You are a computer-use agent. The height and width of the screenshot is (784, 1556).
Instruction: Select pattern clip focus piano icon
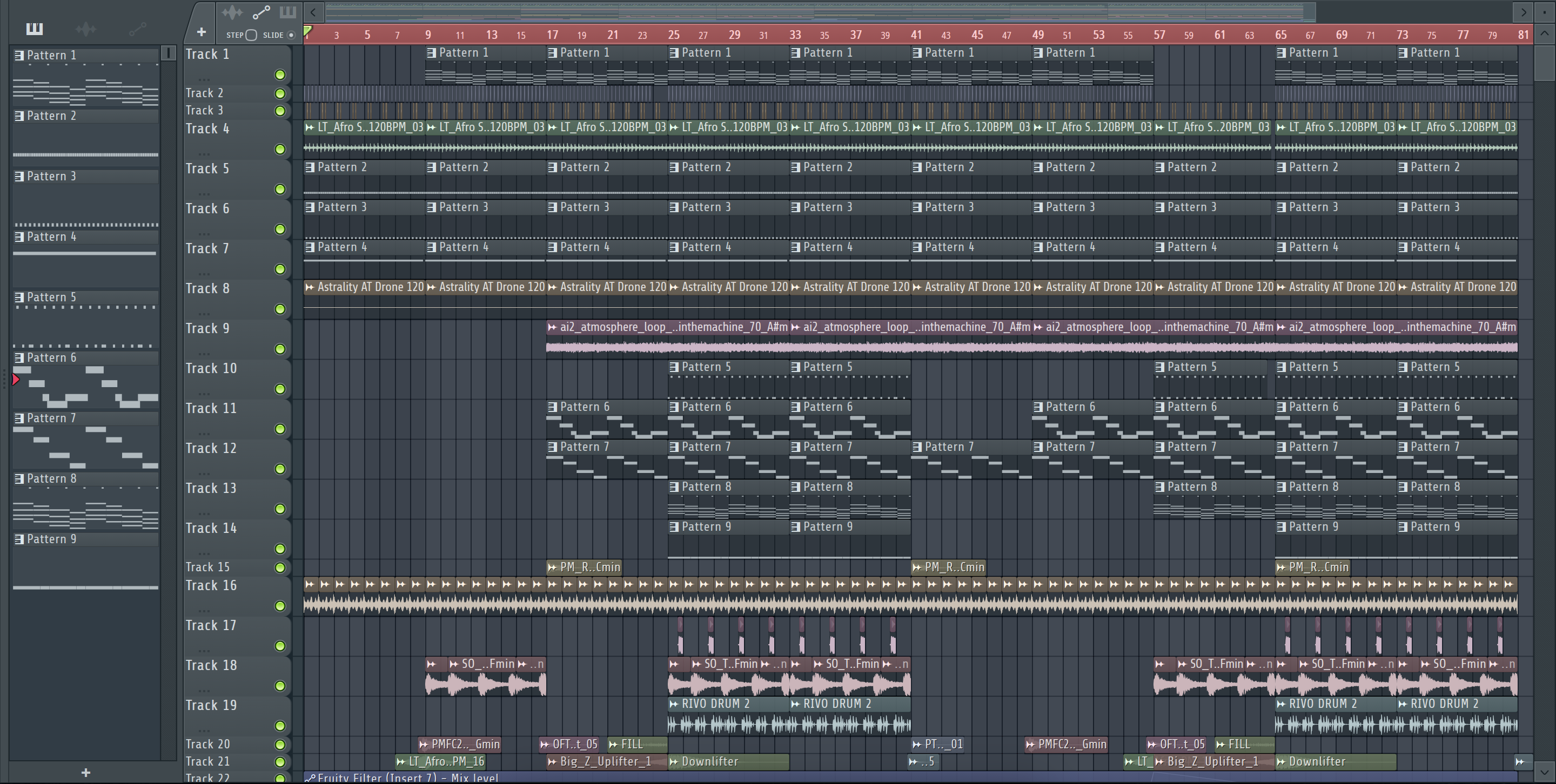[x=287, y=12]
